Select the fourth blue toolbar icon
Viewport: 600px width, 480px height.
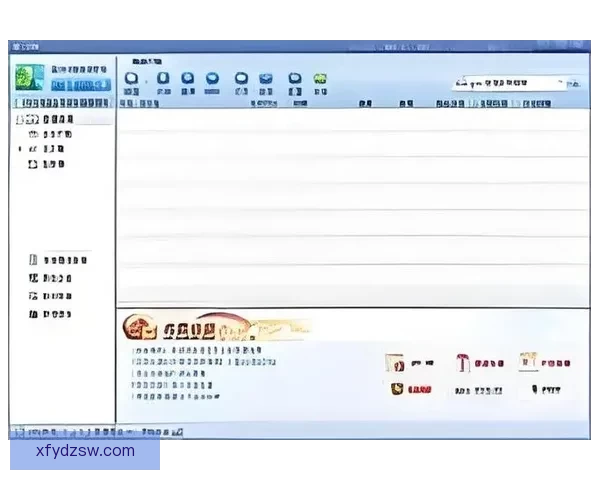coord(212,78)
